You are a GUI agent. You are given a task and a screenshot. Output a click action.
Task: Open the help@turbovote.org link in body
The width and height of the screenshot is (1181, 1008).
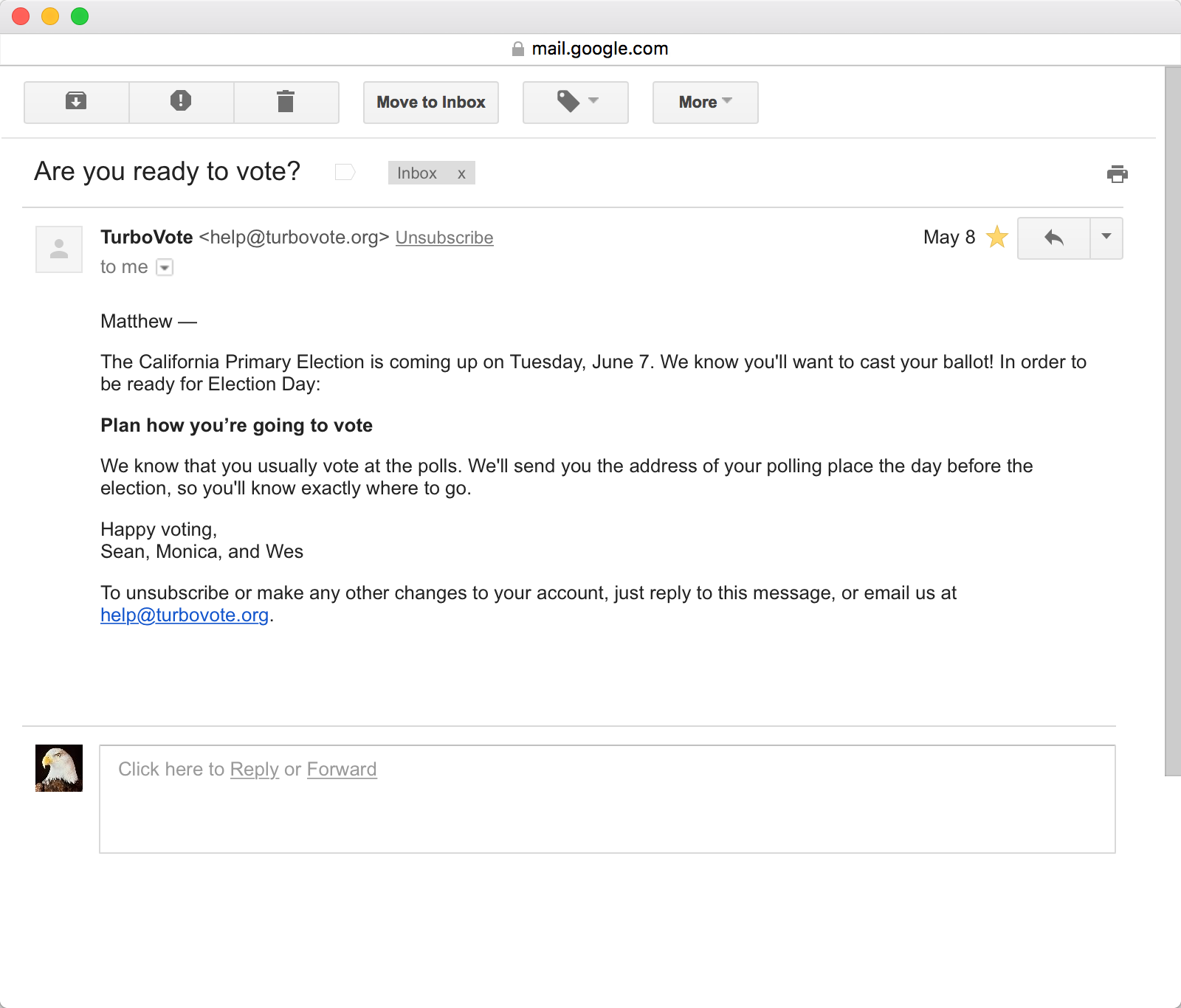click(185, 615)
